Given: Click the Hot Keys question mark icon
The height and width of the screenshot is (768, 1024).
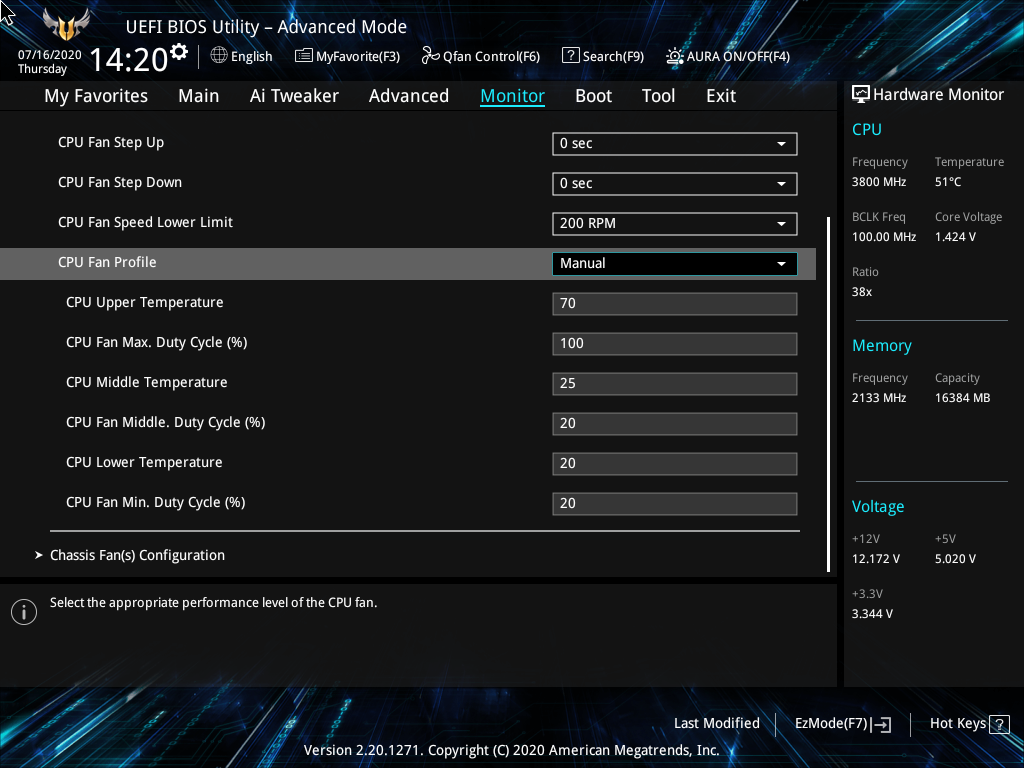Looking at the screenshot, I should pyautogui.click(x=999, y=724).
